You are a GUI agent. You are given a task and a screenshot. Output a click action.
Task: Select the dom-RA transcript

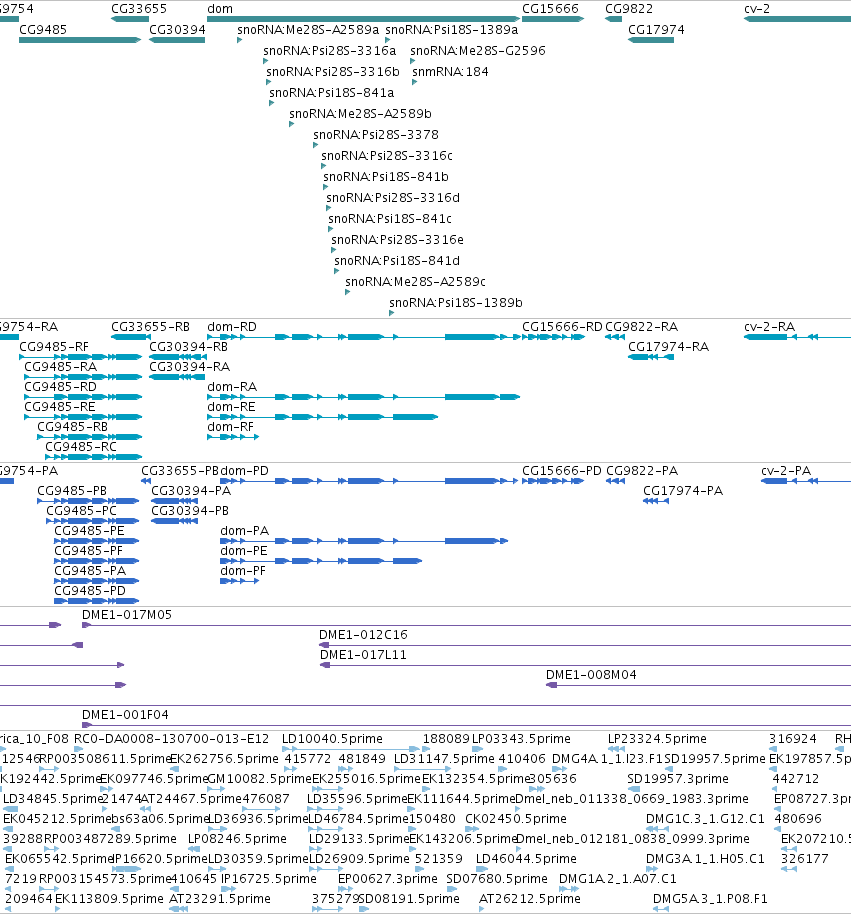[364, 398]
